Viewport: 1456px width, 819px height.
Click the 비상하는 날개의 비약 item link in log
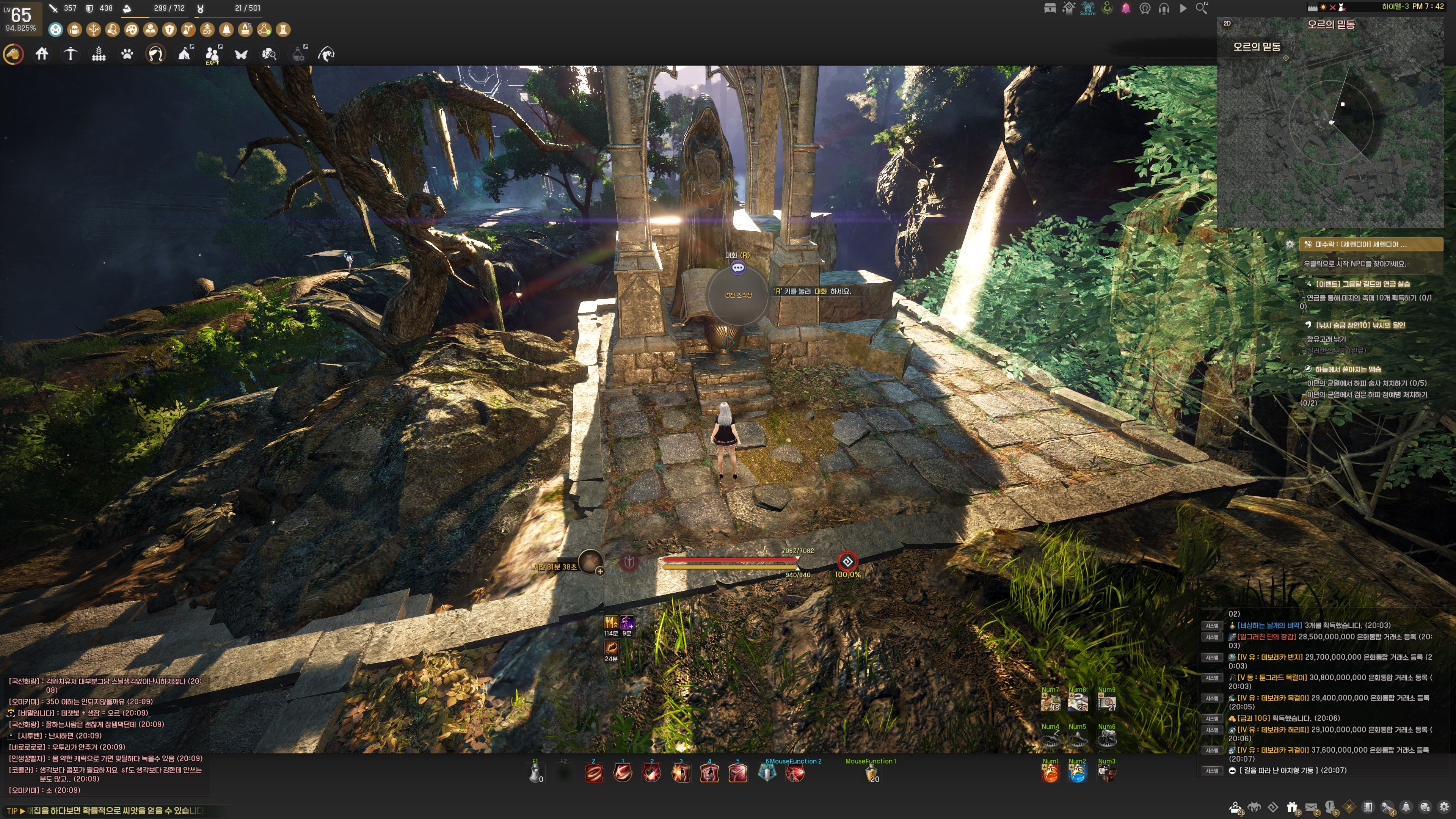pyautogui.click(x=1269, y=625)
